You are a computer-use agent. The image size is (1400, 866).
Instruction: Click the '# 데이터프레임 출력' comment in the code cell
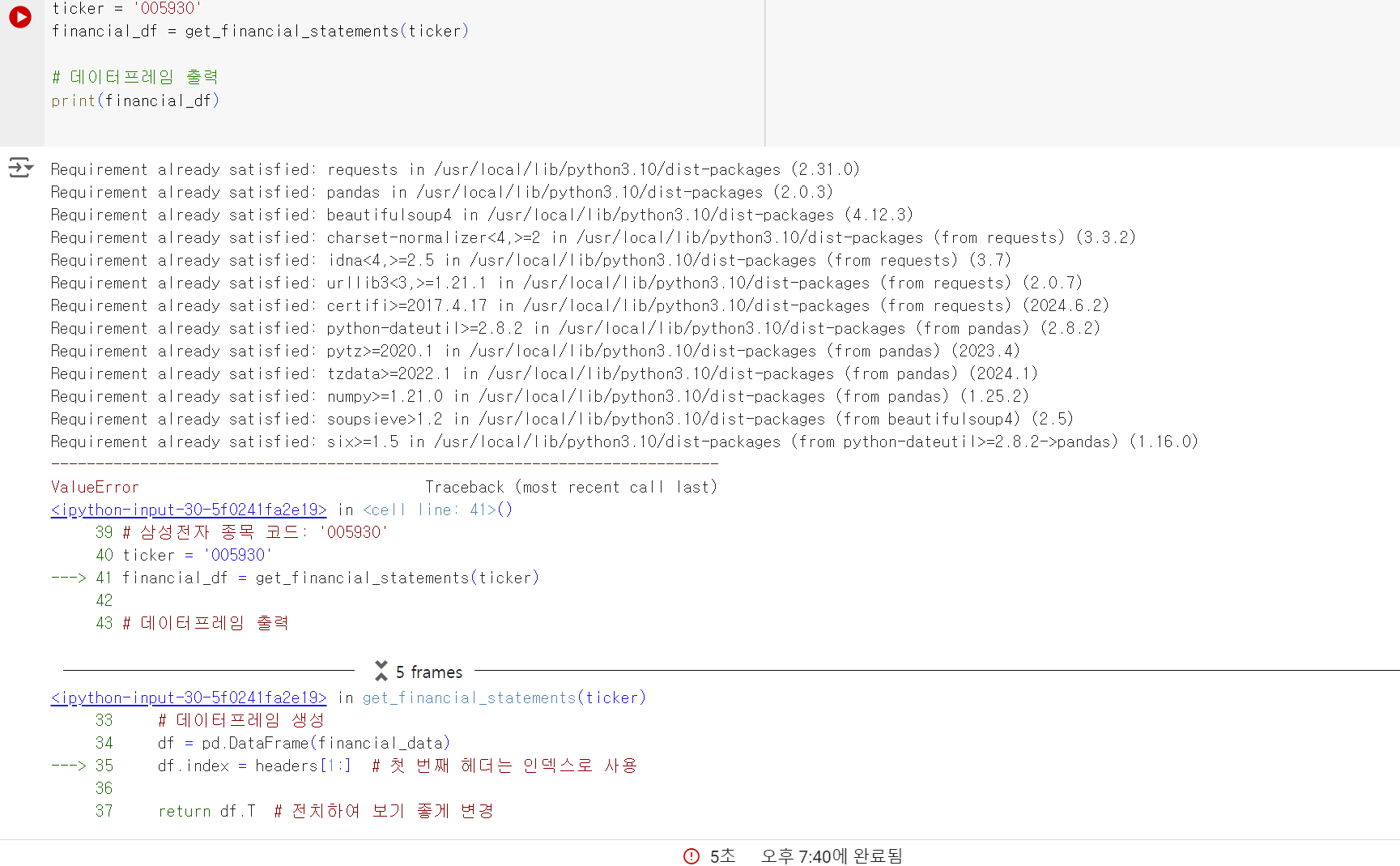click(x=135, y=77)
